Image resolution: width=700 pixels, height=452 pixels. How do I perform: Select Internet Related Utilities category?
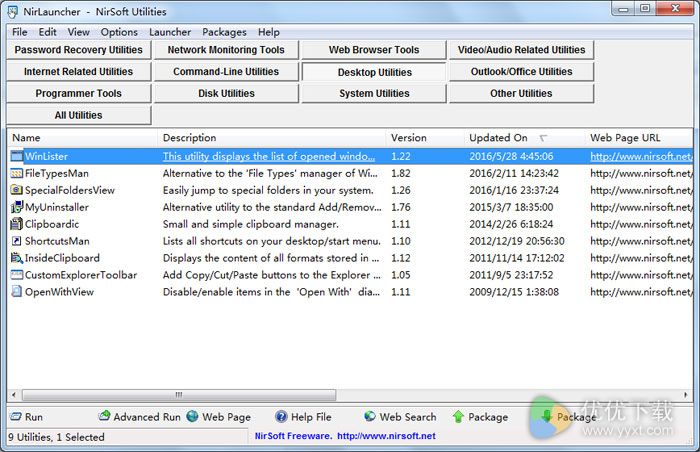[79, 71]
